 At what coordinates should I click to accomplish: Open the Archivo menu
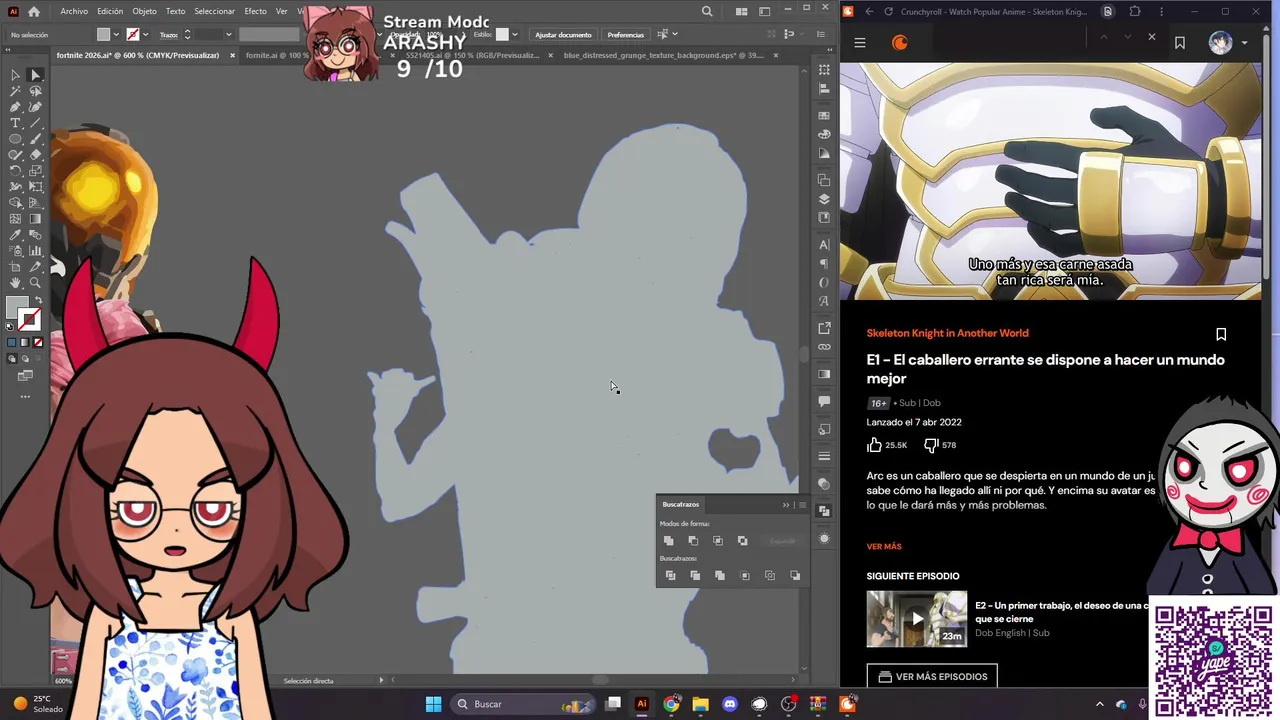coord(74,11)
